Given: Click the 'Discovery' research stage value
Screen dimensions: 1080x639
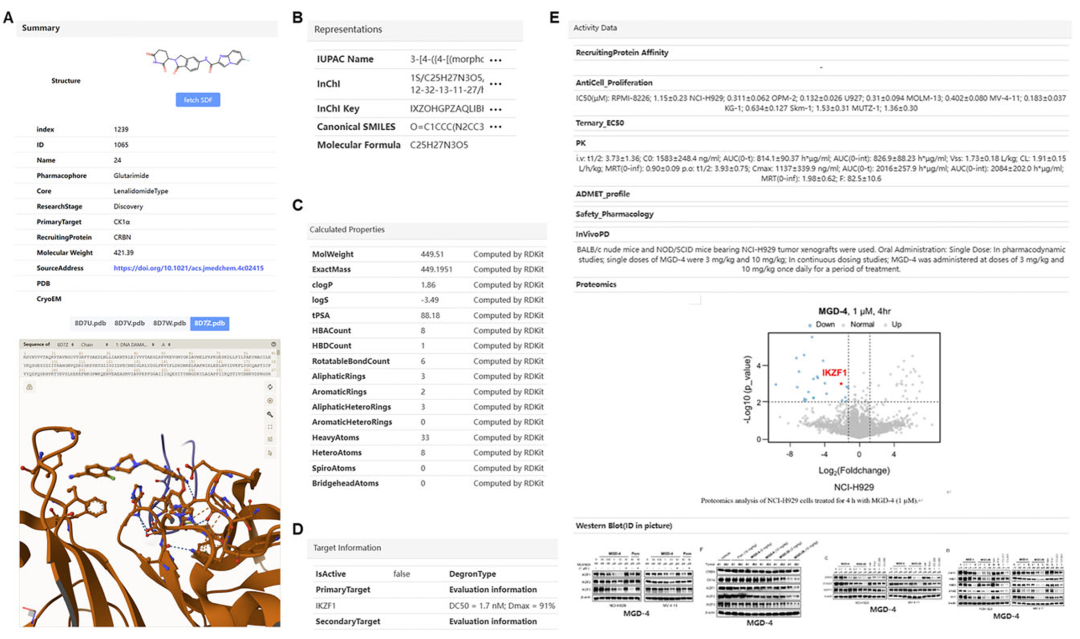Looking at the screenshot, I should [x=128, y=206].
